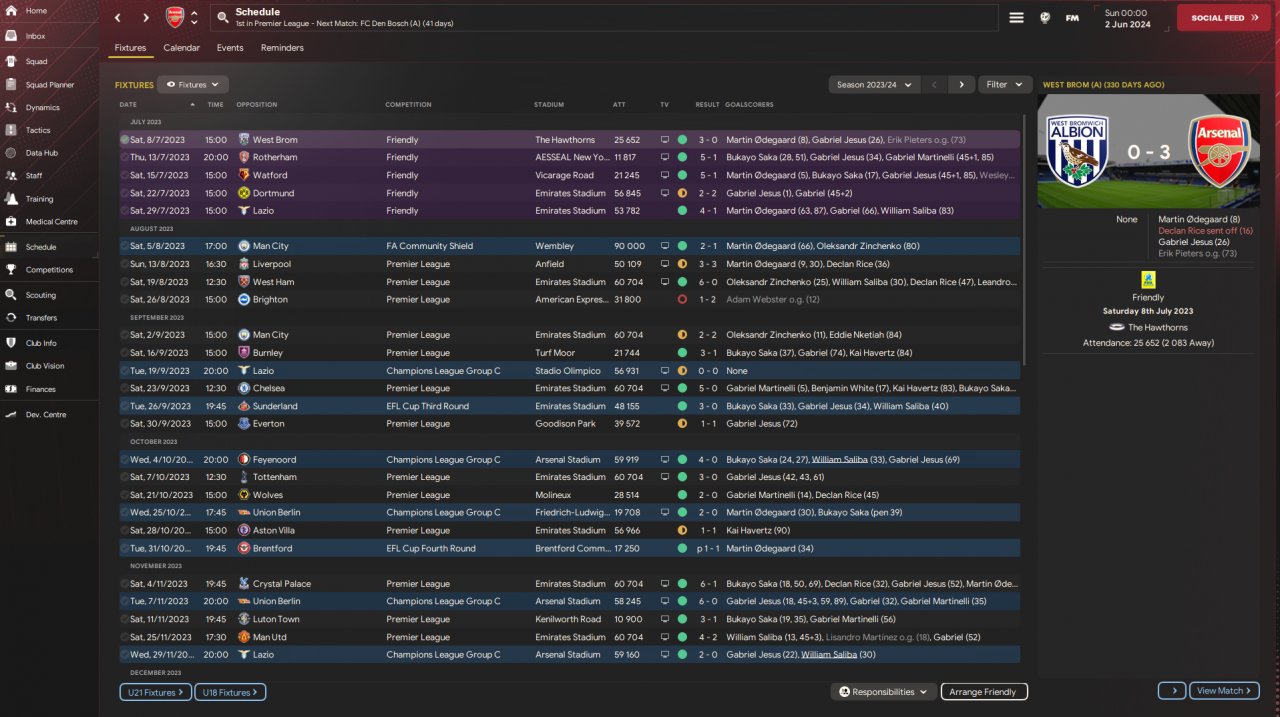Screen dimensions: 1280x717
Task: Open the Inbox from the sidebar
Action: [x=11, y=36]
